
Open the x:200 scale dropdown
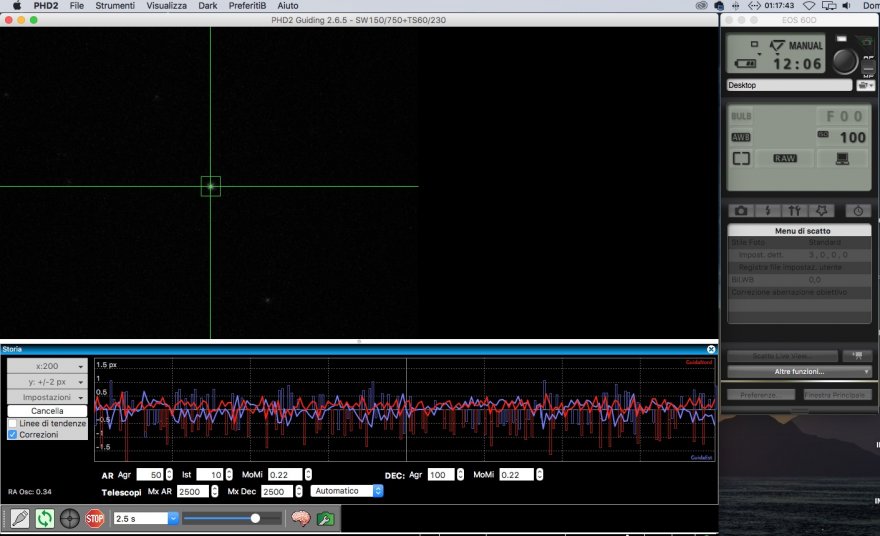tap(47, 367)
